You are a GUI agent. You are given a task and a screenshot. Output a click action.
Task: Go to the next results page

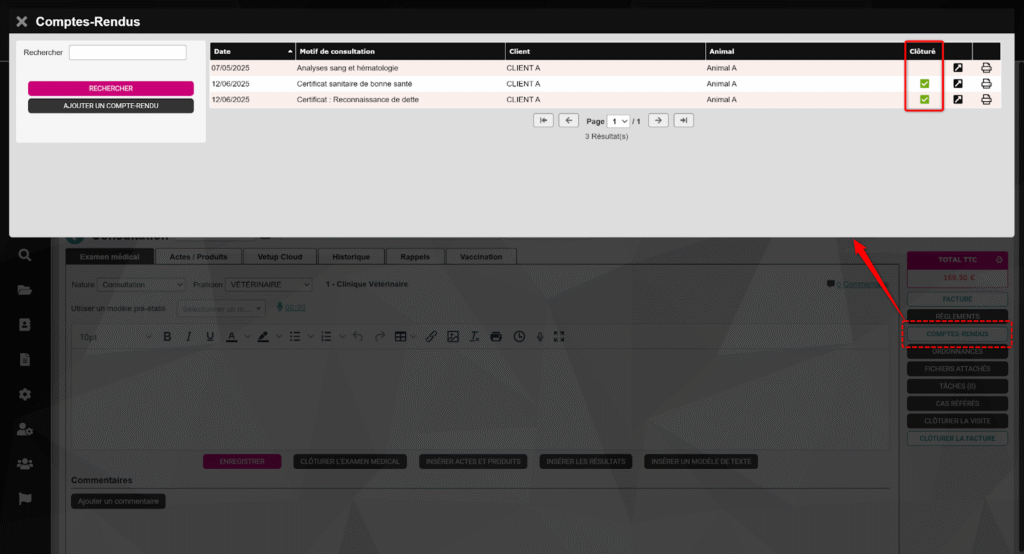658,120
